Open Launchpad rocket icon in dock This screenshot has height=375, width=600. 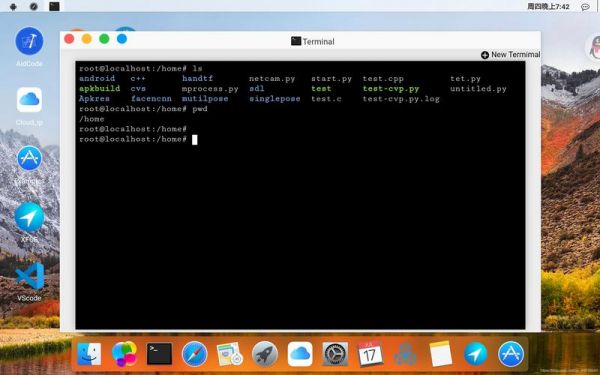click(265, 354)
